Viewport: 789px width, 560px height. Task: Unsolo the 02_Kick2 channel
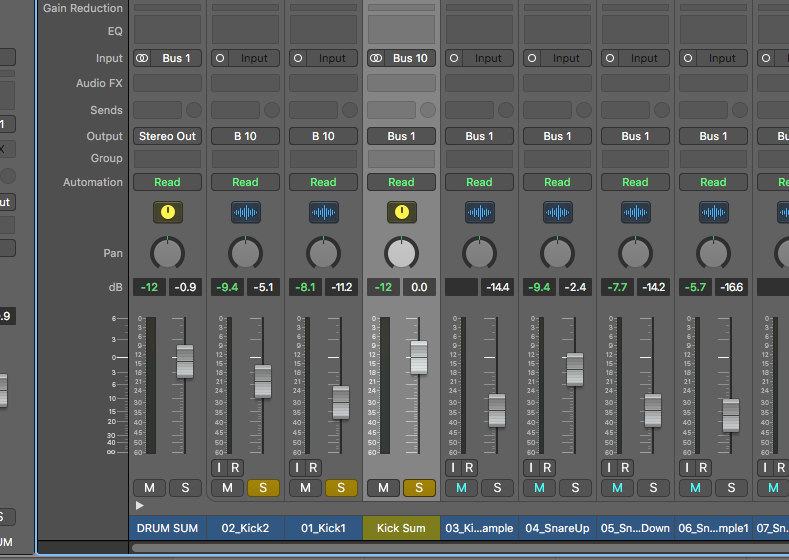(263, 488)
